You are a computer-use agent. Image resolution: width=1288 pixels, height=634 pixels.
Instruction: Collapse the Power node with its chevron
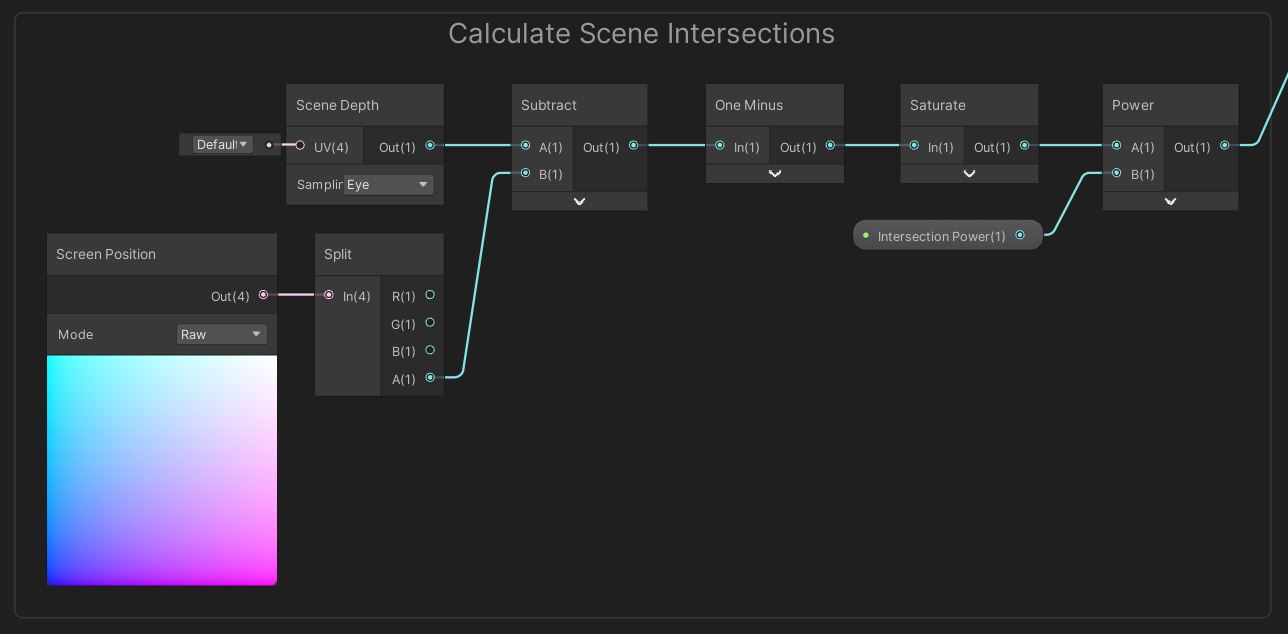[x=1170, y=201]
